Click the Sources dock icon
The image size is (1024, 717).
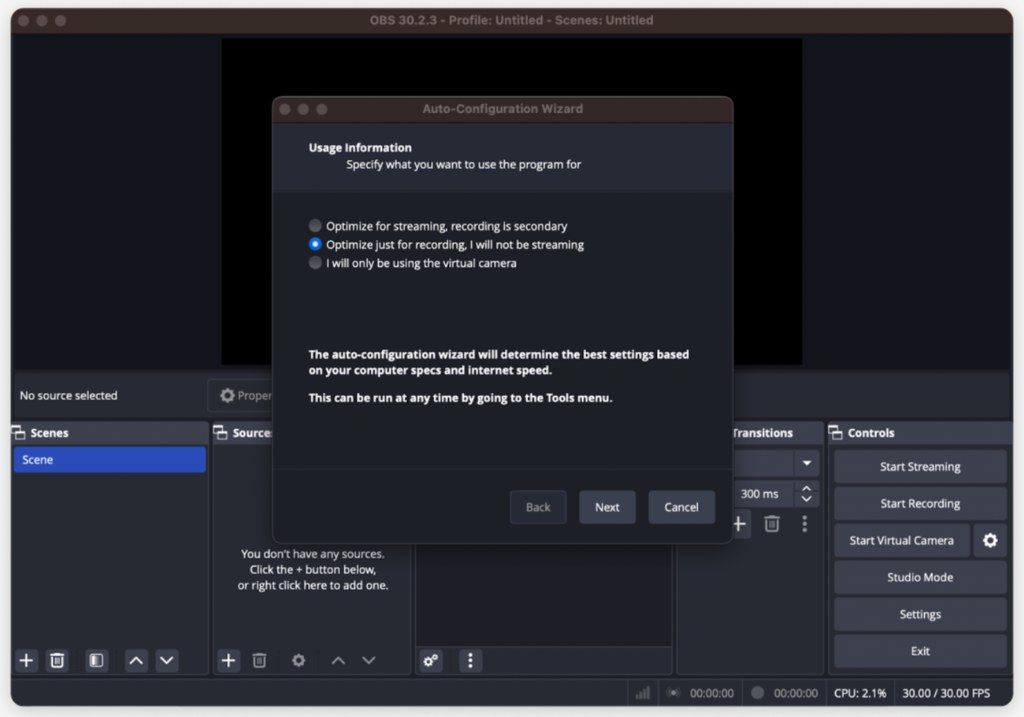coord(221,432)
